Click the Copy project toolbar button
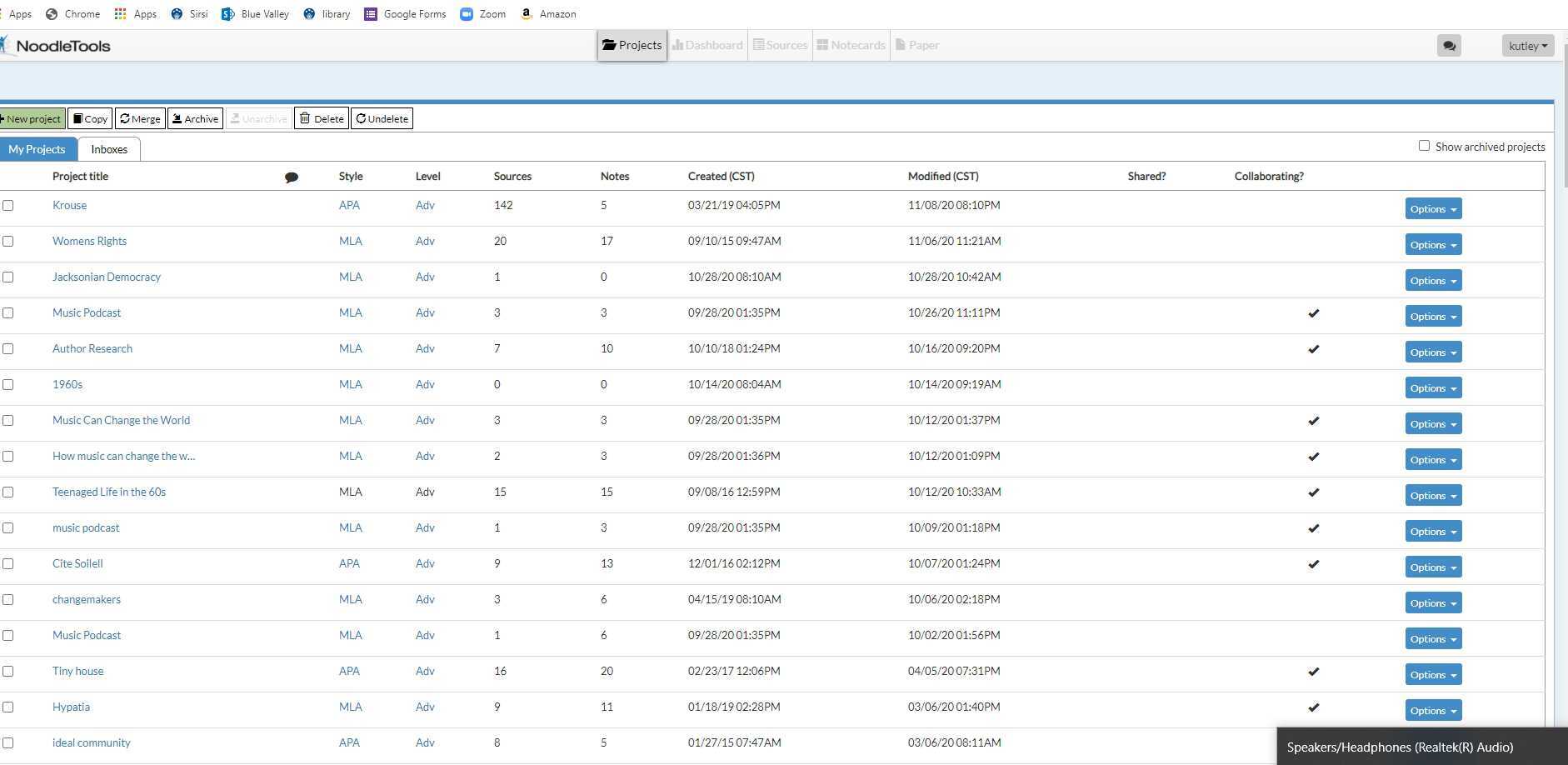 pyautogui.click(x=90, y=118)
